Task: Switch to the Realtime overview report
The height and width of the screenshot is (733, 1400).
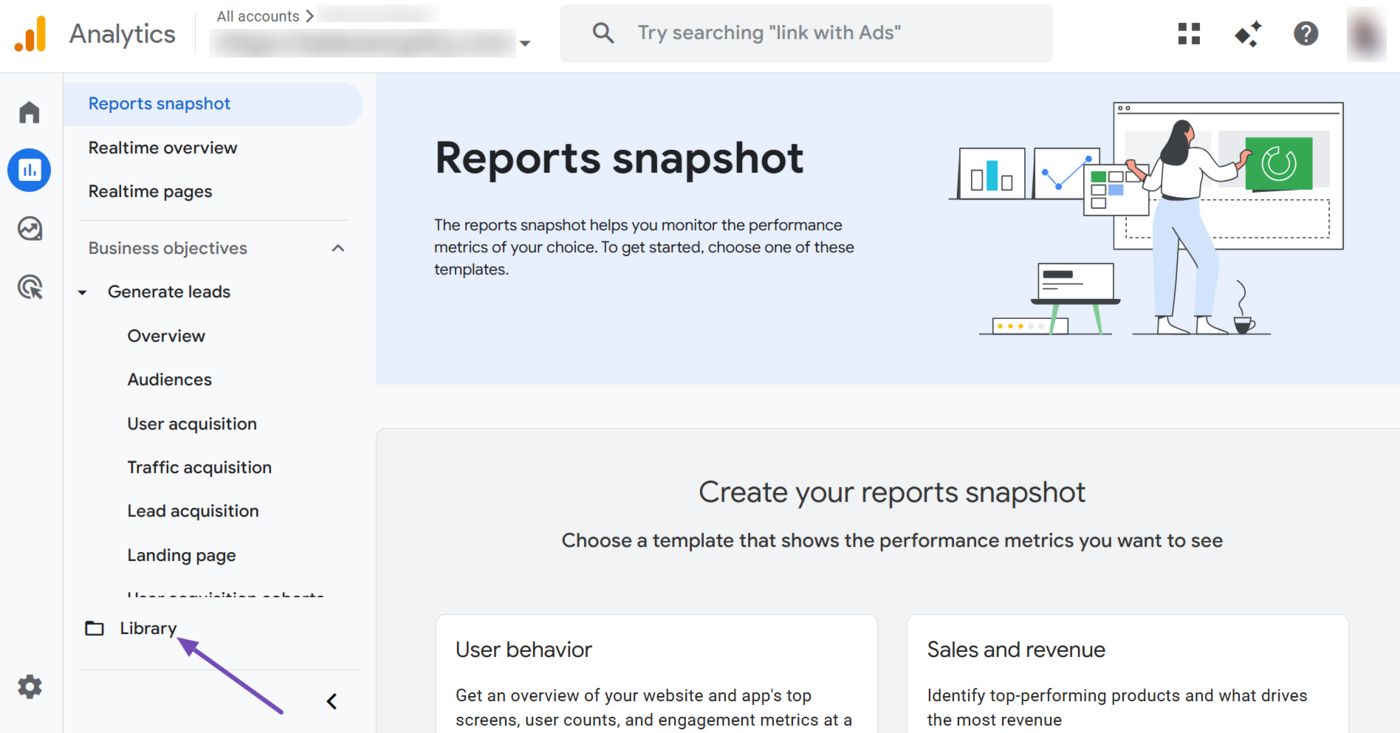Action: coord(162,147)
